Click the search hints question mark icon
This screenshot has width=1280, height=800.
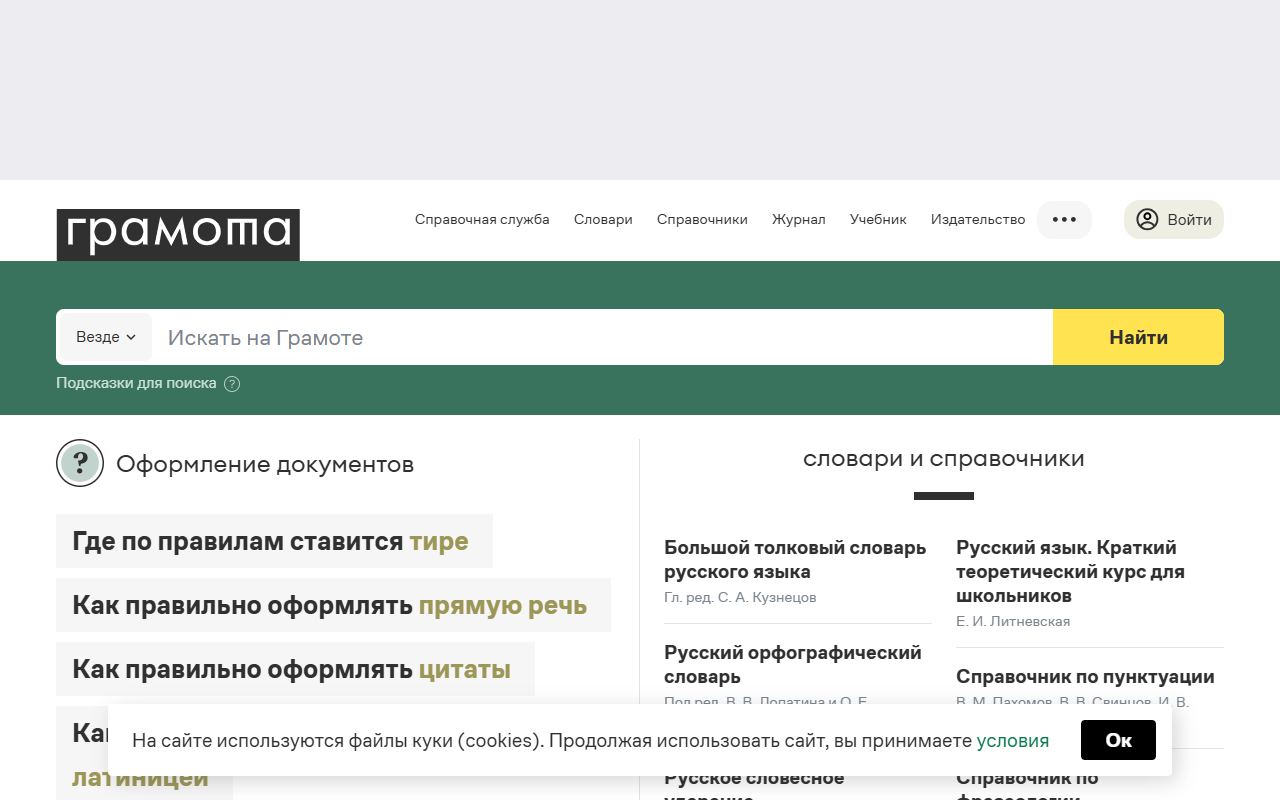pyautogui.click(x=232, y=384)
